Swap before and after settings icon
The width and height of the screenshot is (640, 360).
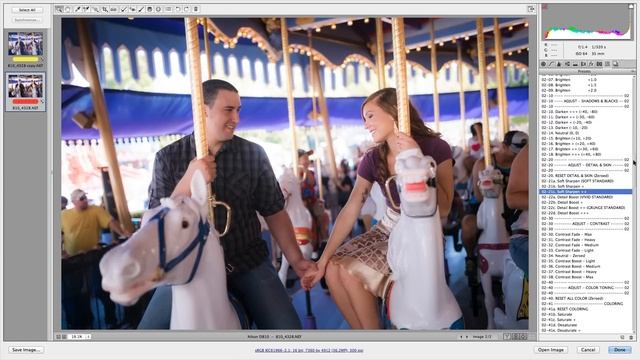click(x=516, y=337)
